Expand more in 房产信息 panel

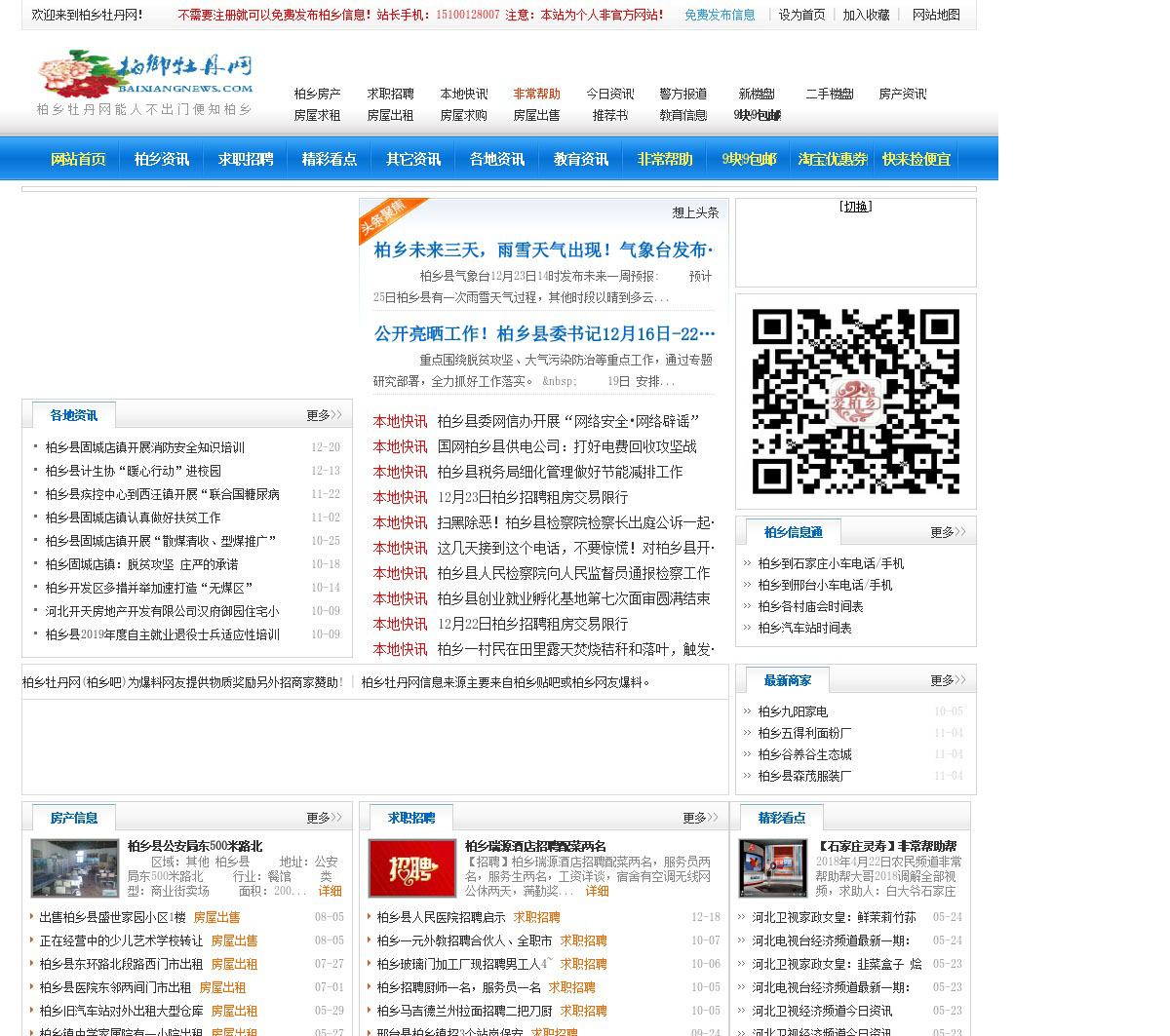click(x=324, y=818)
